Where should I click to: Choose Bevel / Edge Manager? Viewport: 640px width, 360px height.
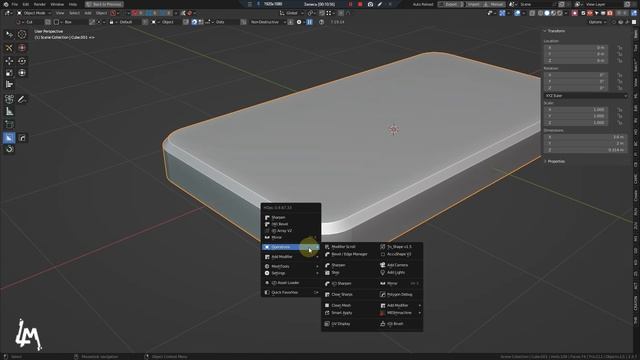(x=349, y=254)
